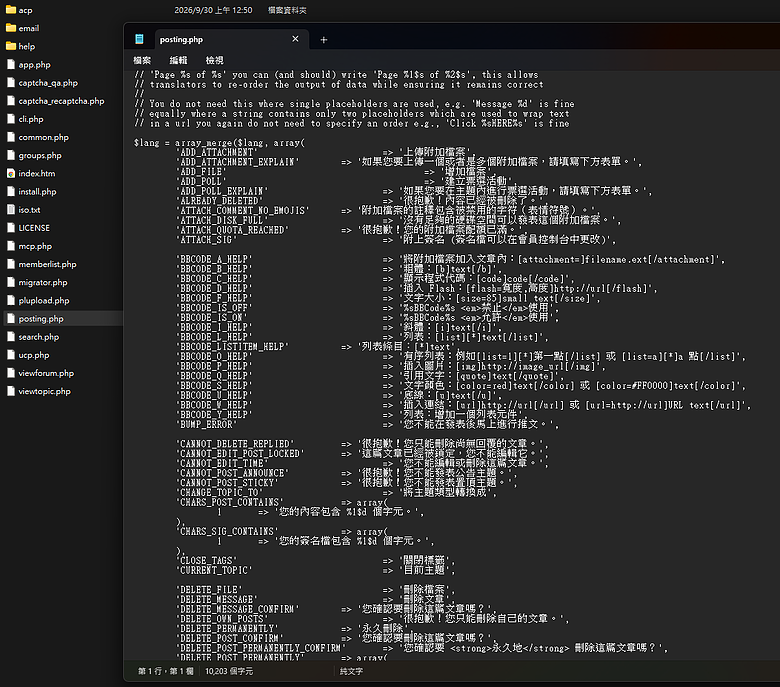Click the cli.php file icon

(x=11, y=119)
